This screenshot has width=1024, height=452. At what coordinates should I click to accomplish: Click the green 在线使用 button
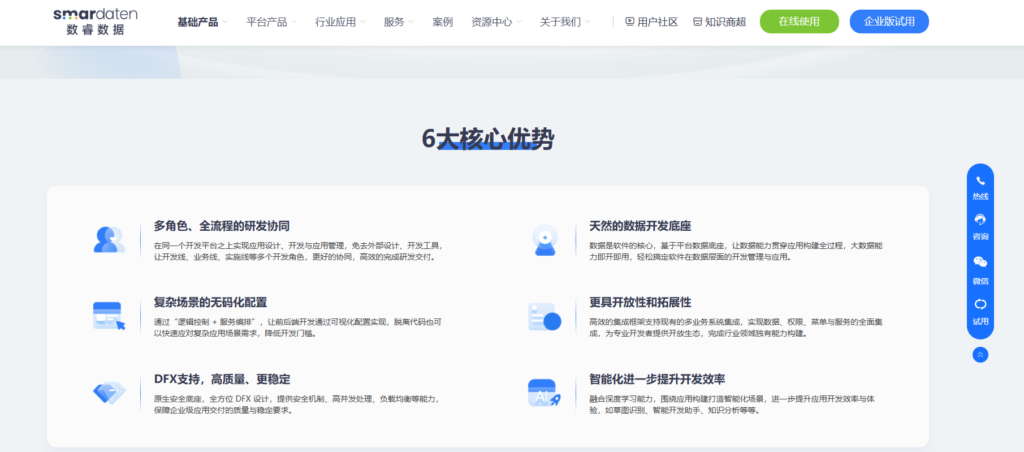pyautogui.click(x=799, y=21)
